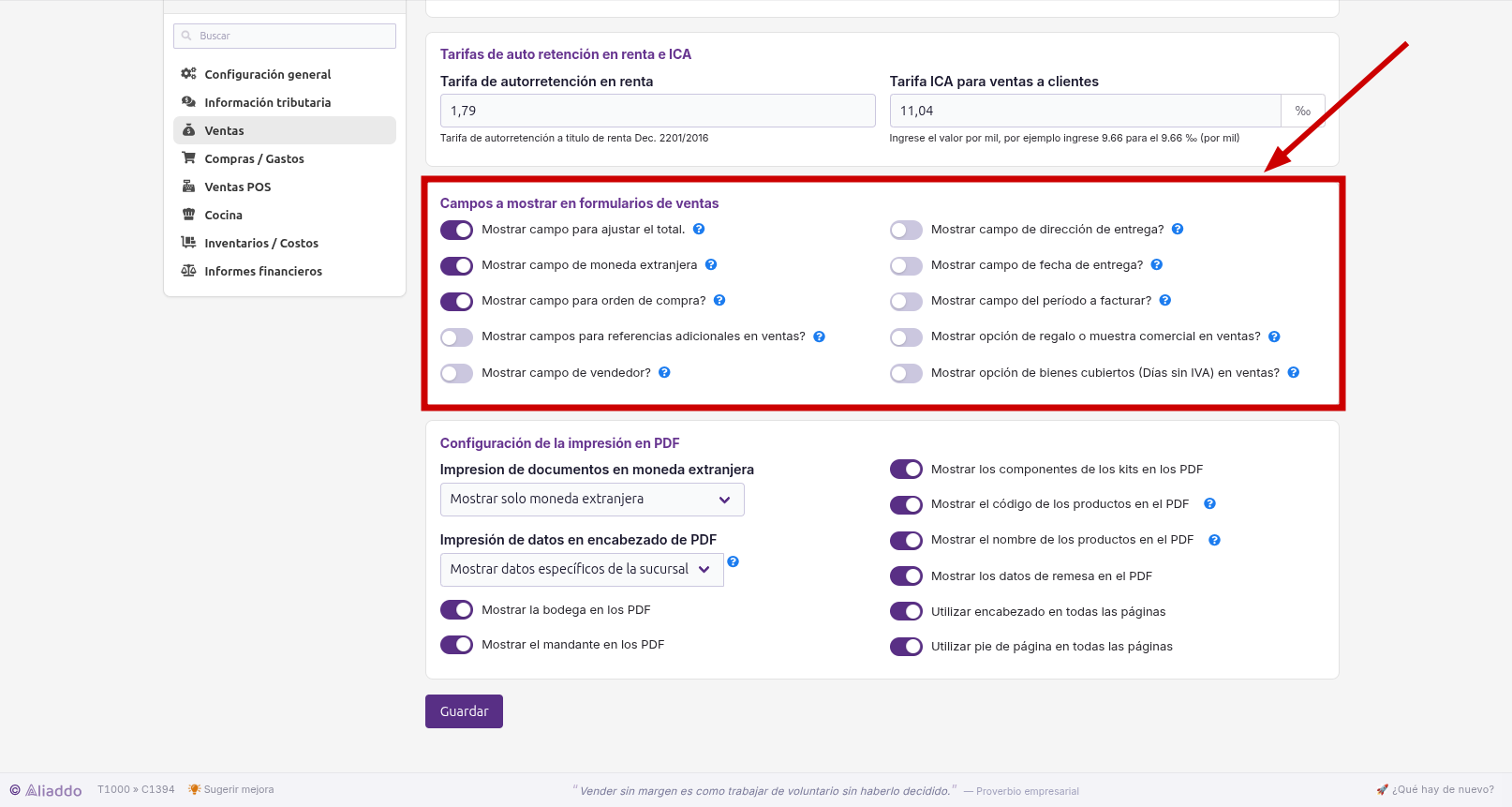This screenshot has height=807, width=1512.
Task: Toggle 'Mostrar la bodega en los PDF' off
Action: pos(456,610)
